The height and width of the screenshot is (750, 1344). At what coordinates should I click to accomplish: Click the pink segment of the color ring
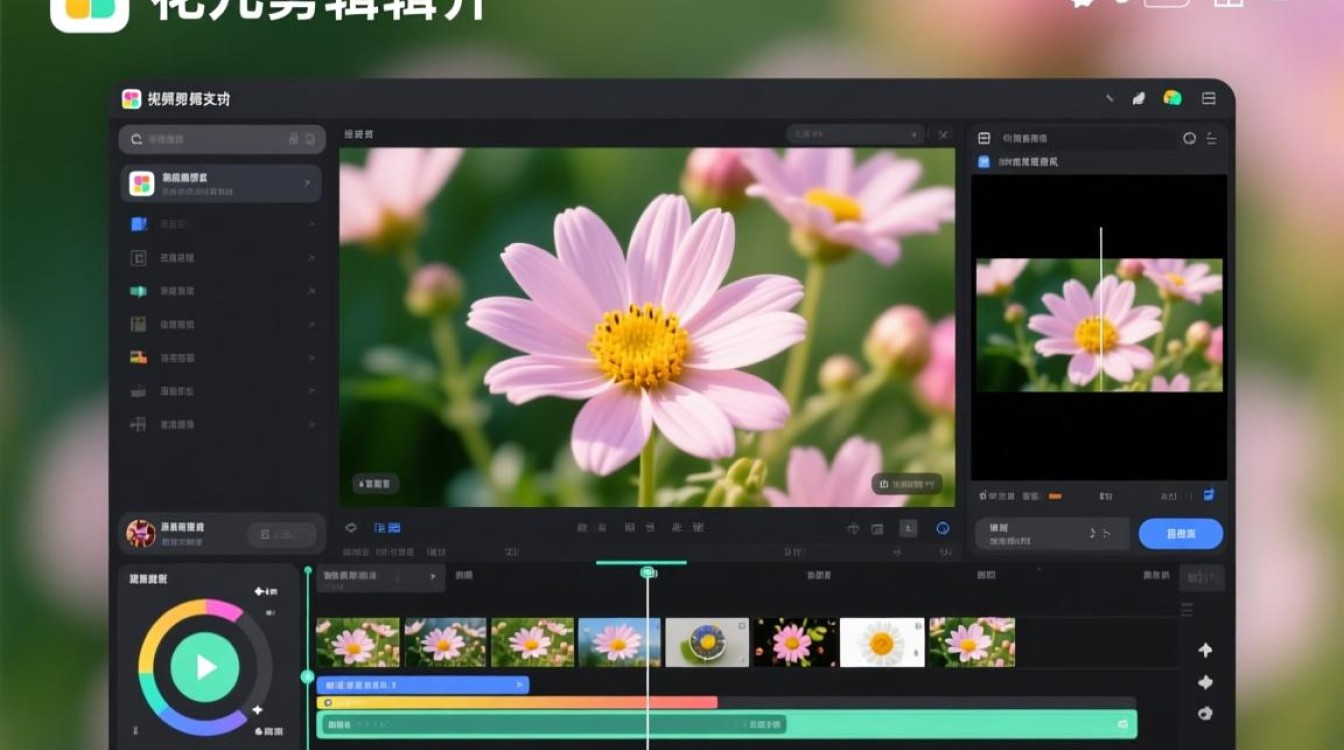(x=226, y=608)
